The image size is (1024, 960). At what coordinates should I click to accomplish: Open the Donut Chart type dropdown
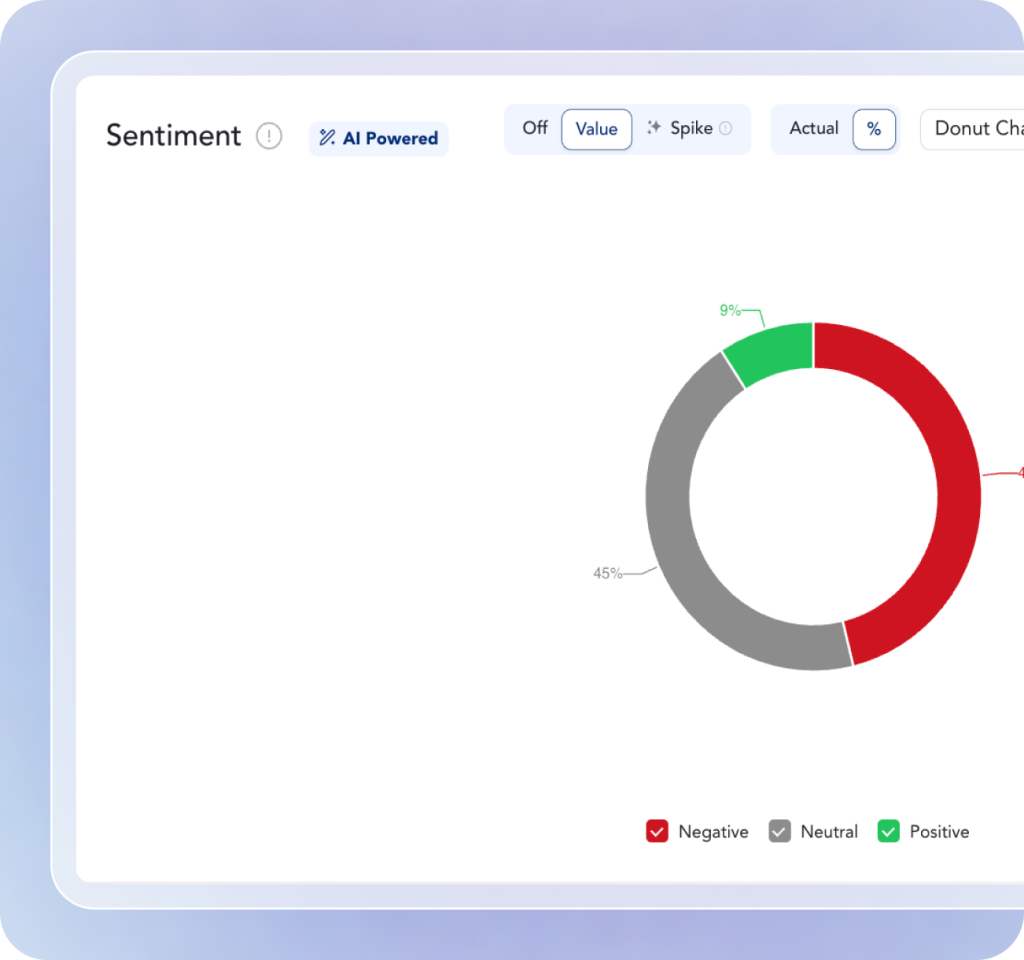[975, 129]
